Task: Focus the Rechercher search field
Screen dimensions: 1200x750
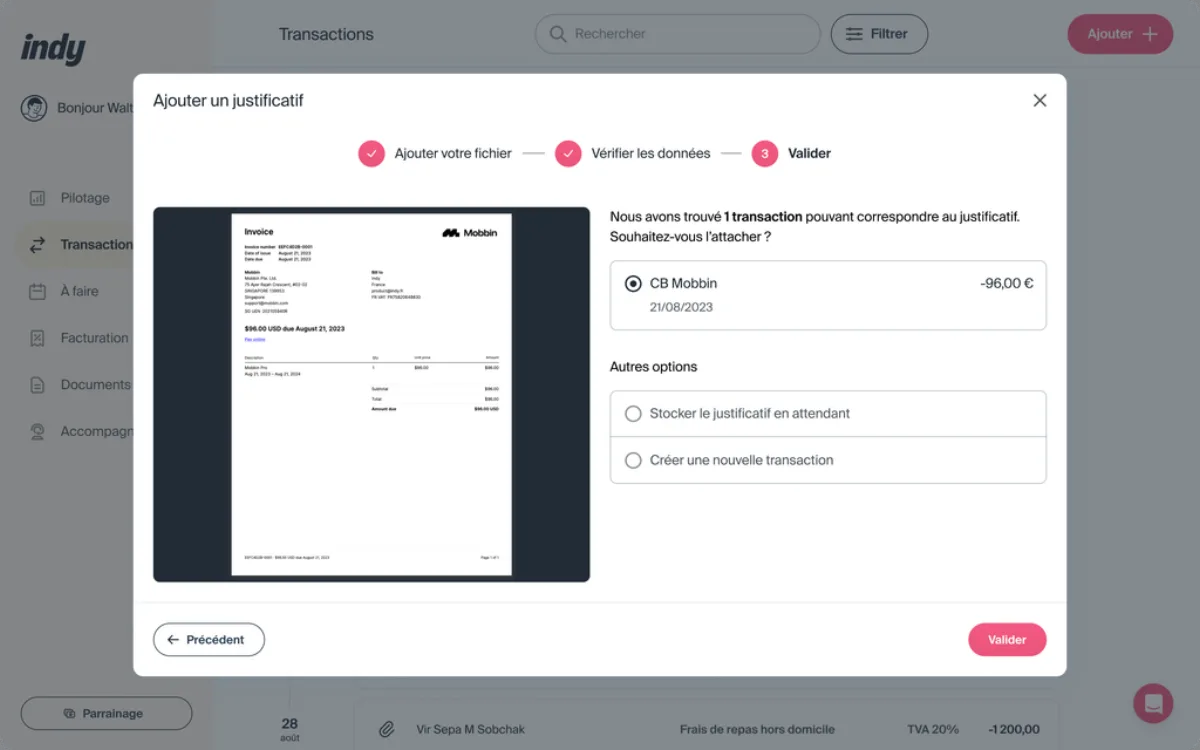Action: (x=678, y=34)
